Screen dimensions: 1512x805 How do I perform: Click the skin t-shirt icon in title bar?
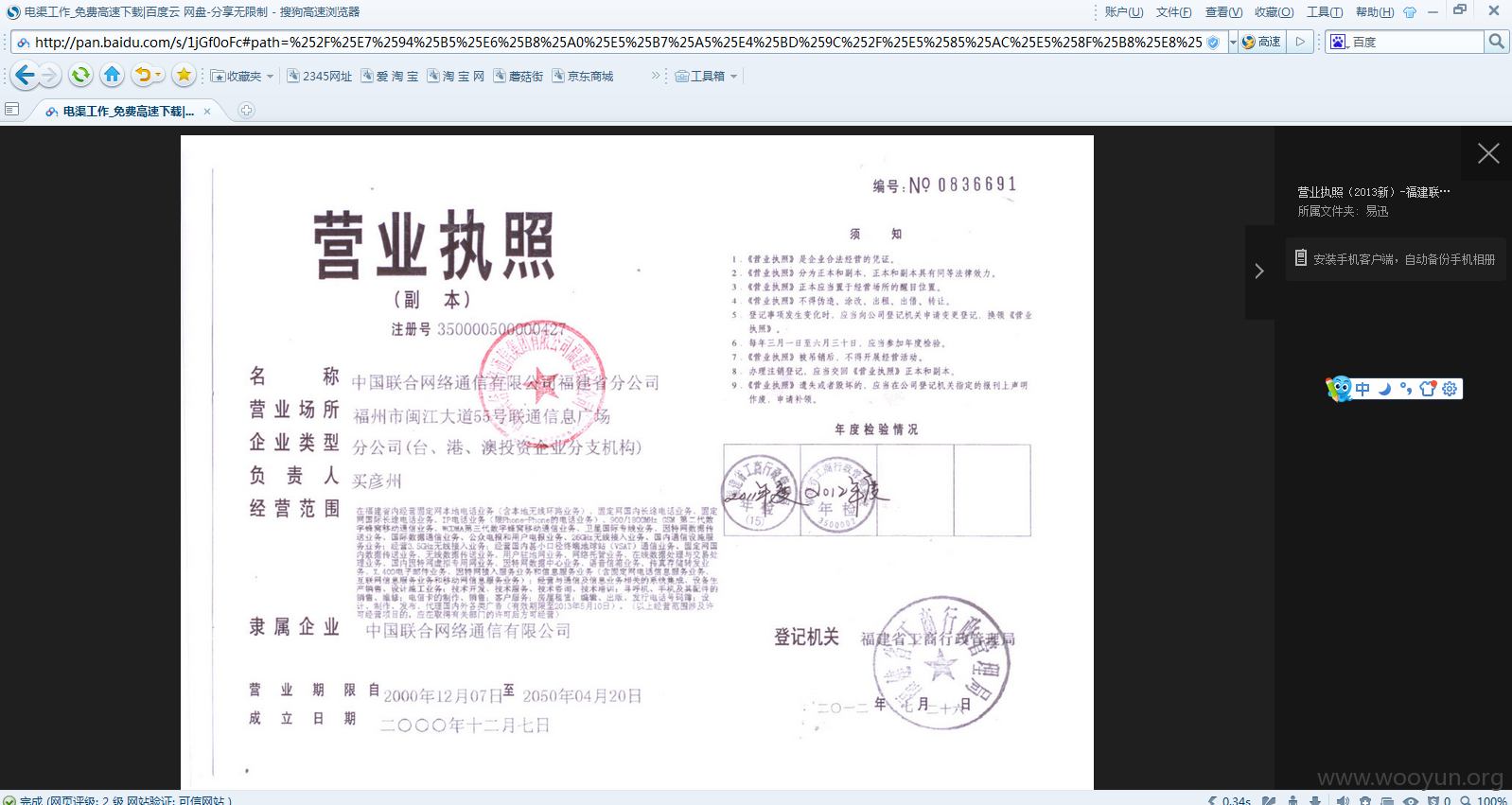(x=1410, y=12)
